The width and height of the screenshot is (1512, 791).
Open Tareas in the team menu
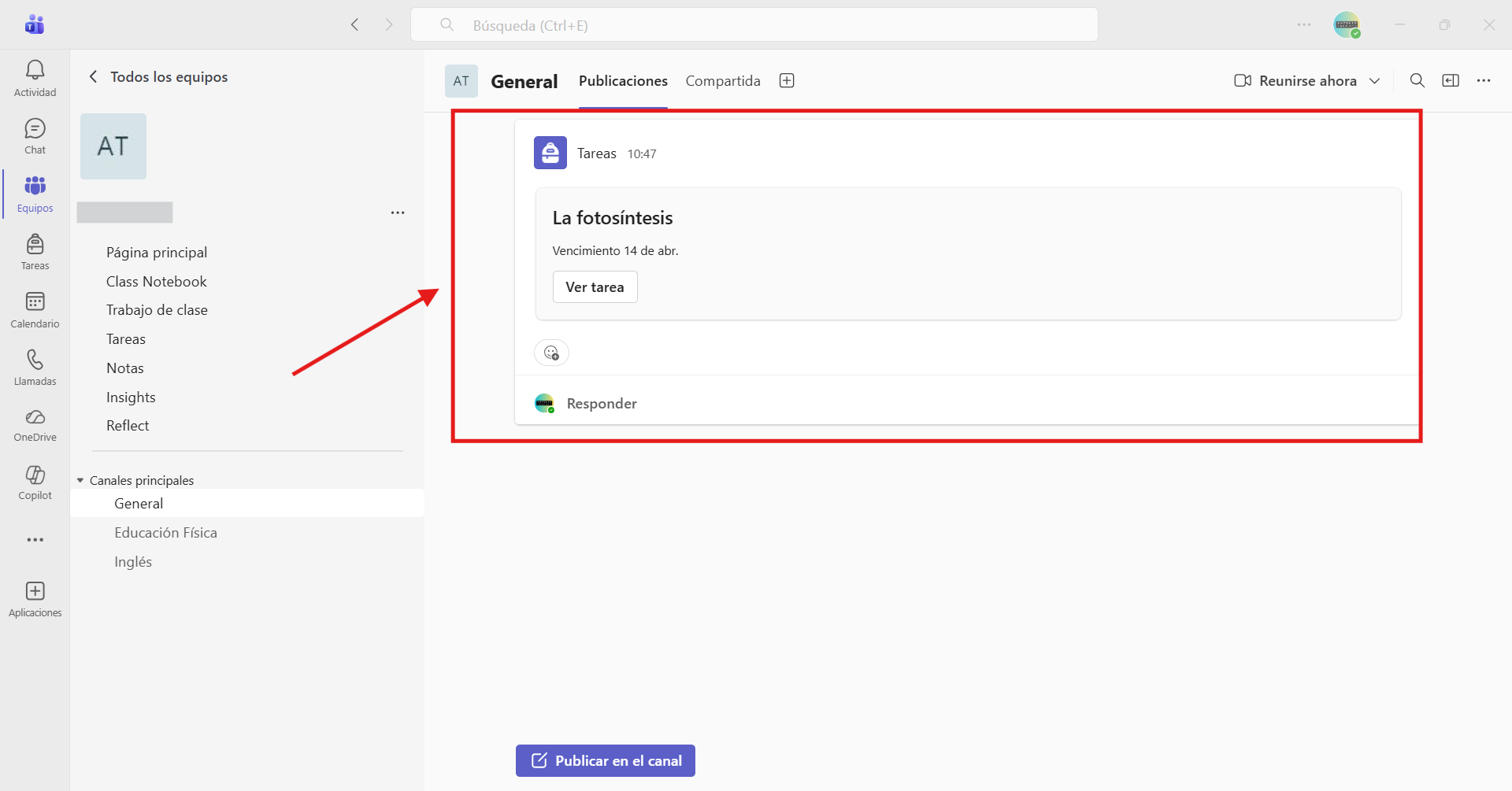click(x=126, y=339)
